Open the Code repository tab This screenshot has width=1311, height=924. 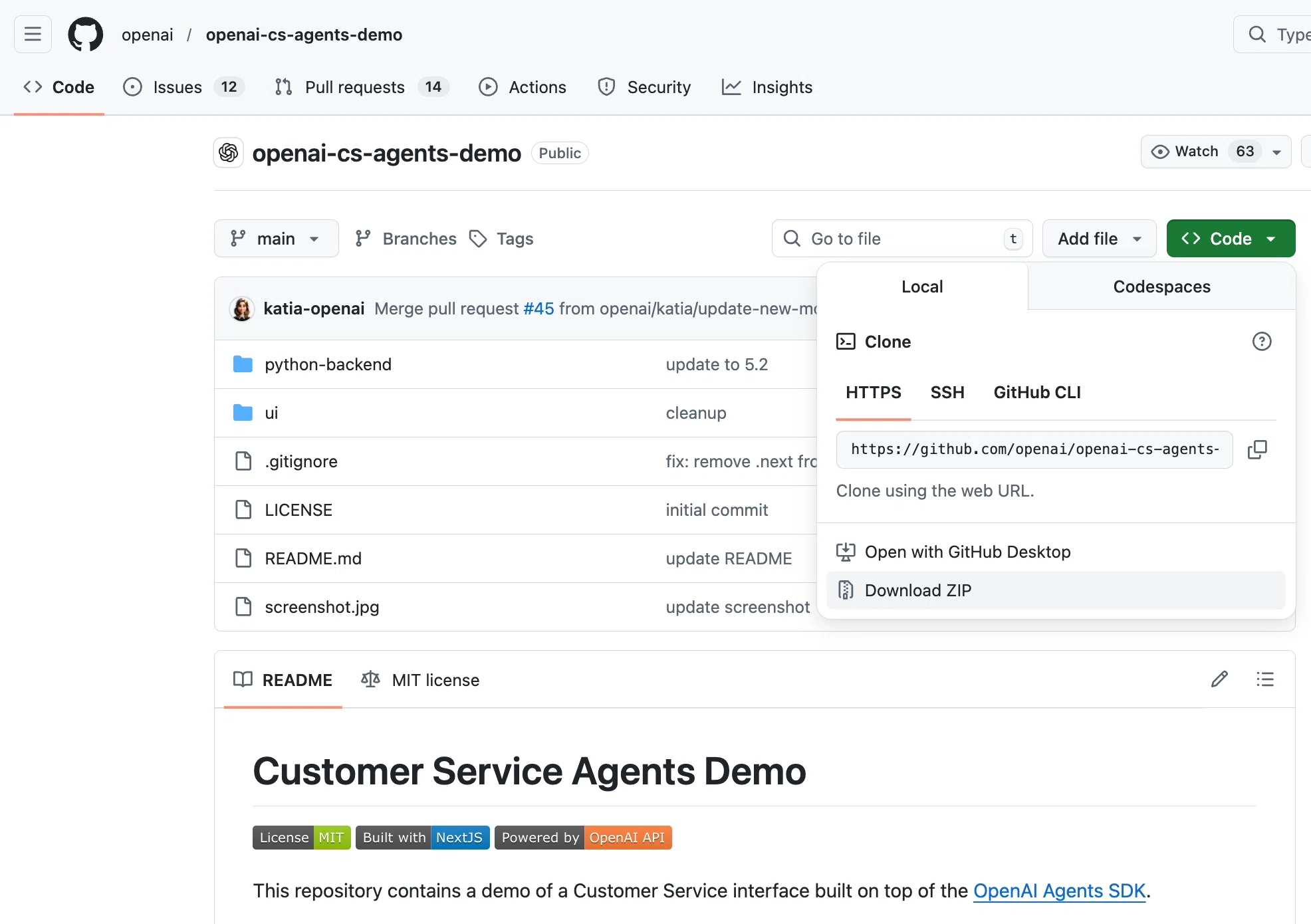(59, 87)
